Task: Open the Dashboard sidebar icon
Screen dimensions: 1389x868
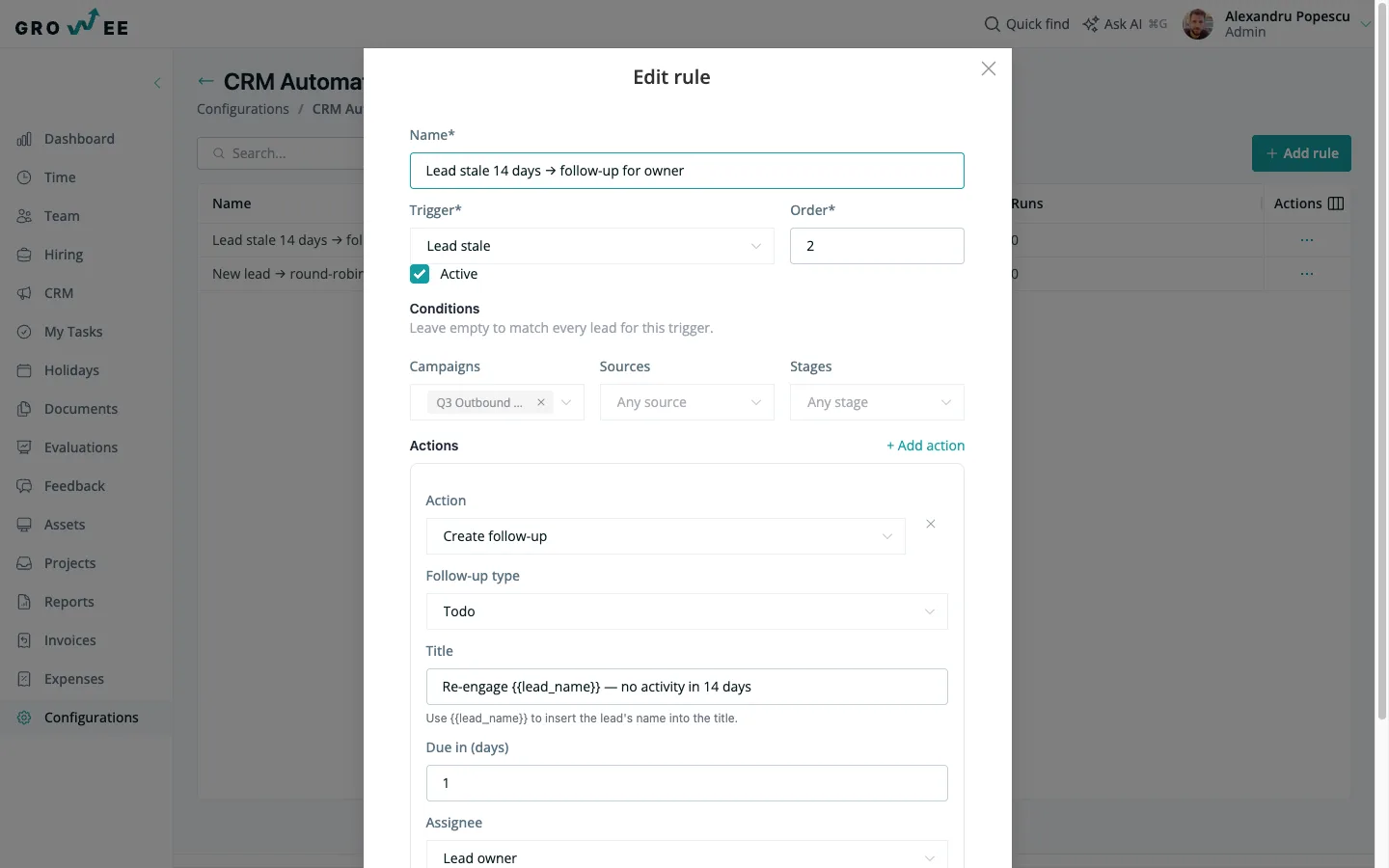Action: coord(24,139)
